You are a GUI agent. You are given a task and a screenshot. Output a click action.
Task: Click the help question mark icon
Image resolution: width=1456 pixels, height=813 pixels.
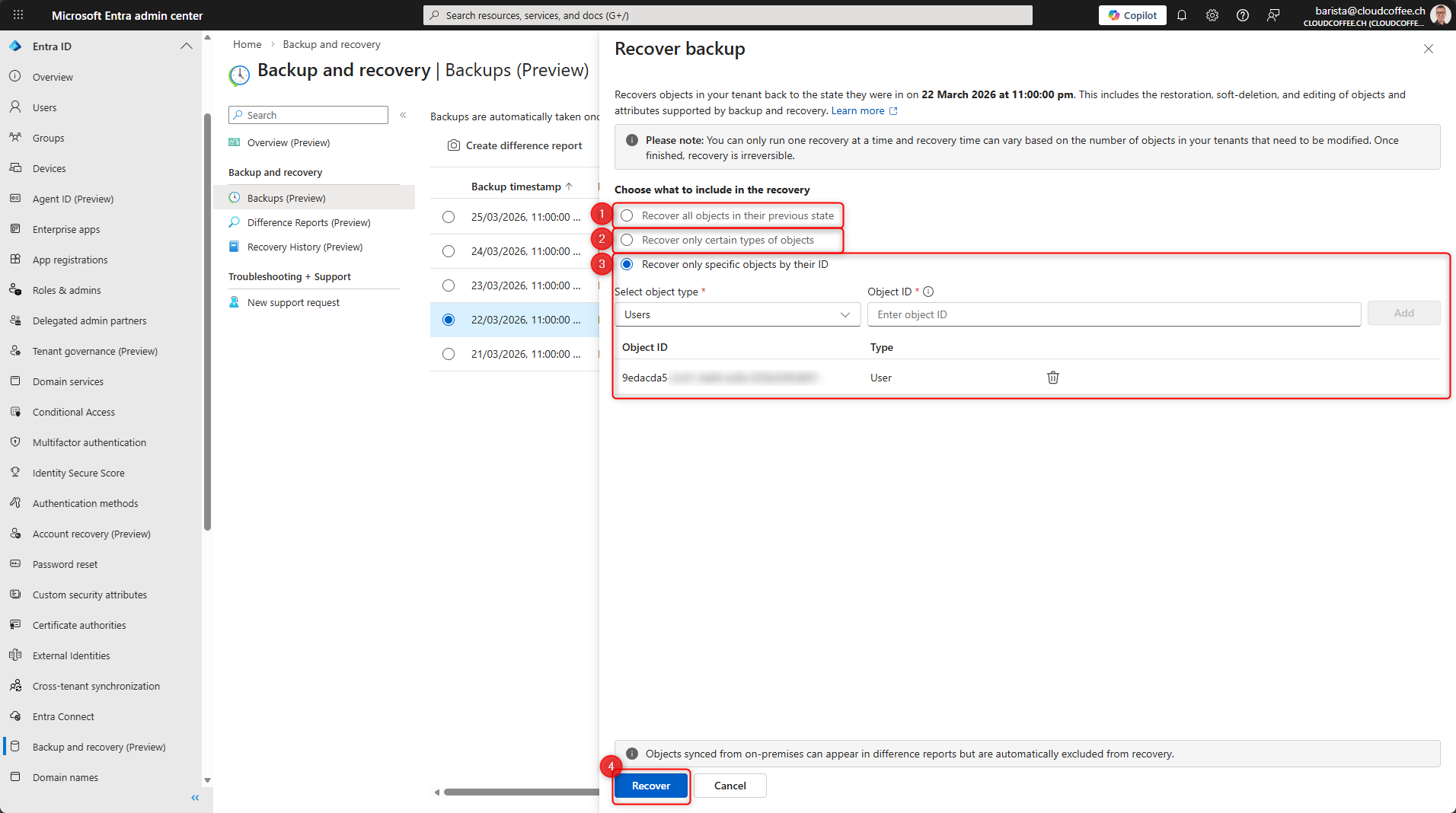[1243, 15]
